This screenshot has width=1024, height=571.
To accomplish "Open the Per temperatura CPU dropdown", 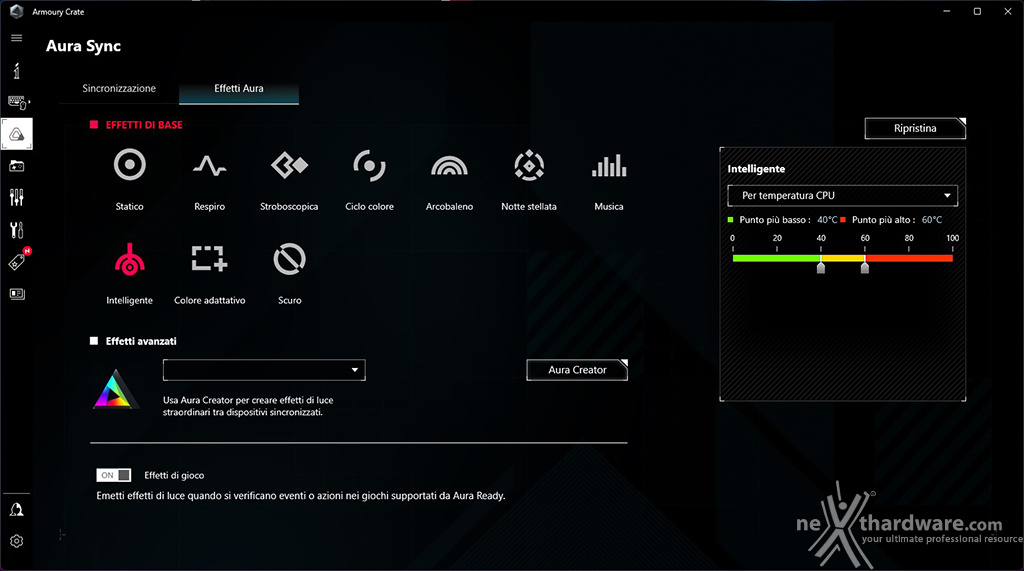I will click(x=842, y=195).
